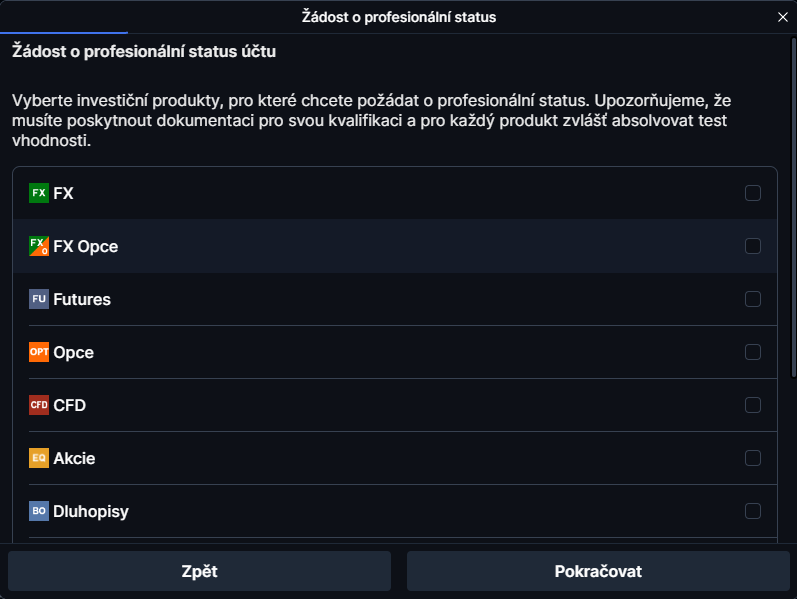Viewport: 797px width, 599px height.
Task: Close the professional status dialog
Action: pyautogui.click(x=782, y=17)
